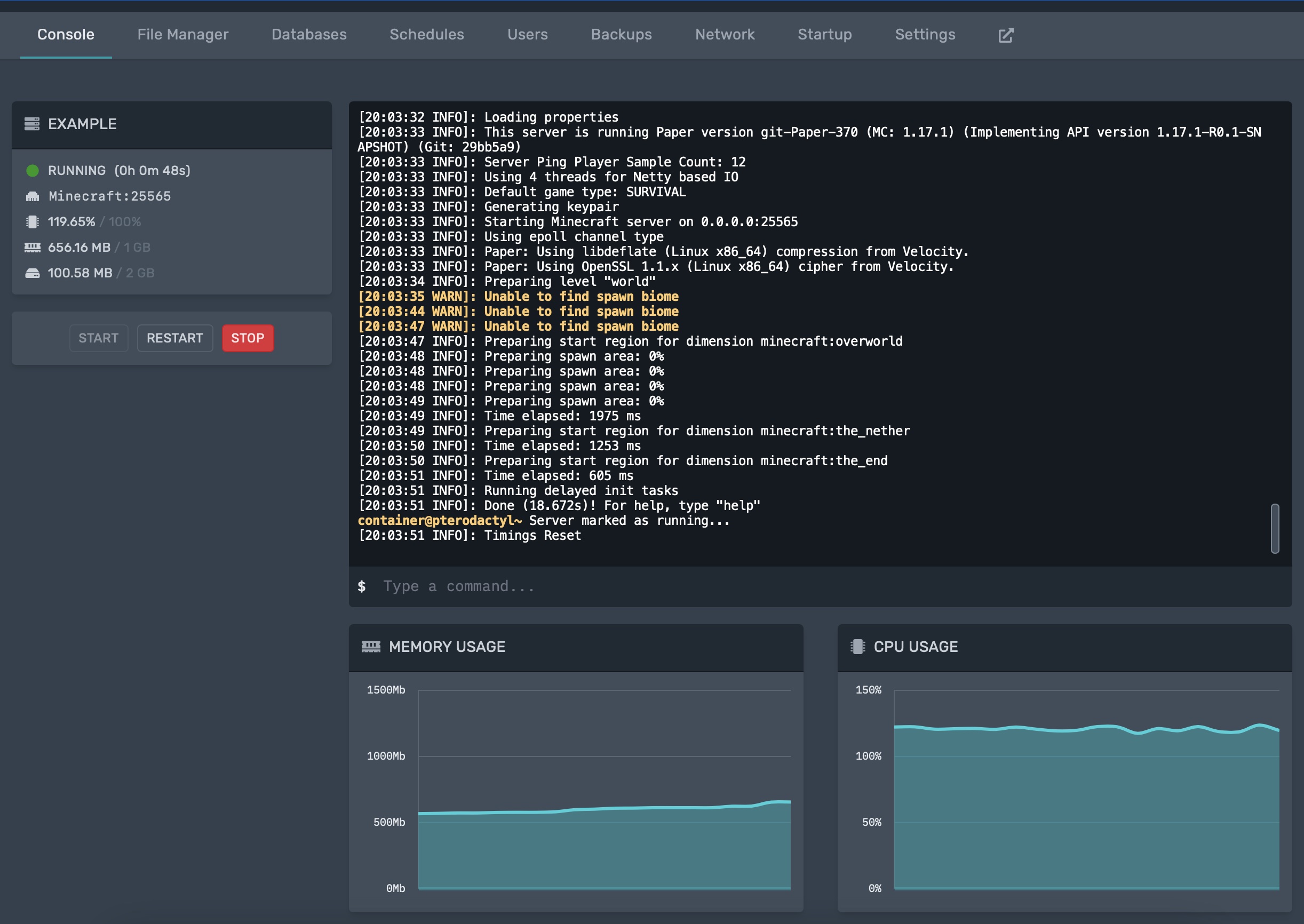Open the File Manager tab

click(x=182, y=35)
